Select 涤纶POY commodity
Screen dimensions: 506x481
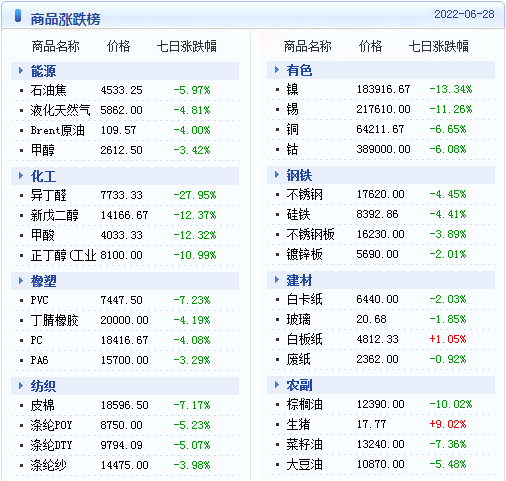51,425
